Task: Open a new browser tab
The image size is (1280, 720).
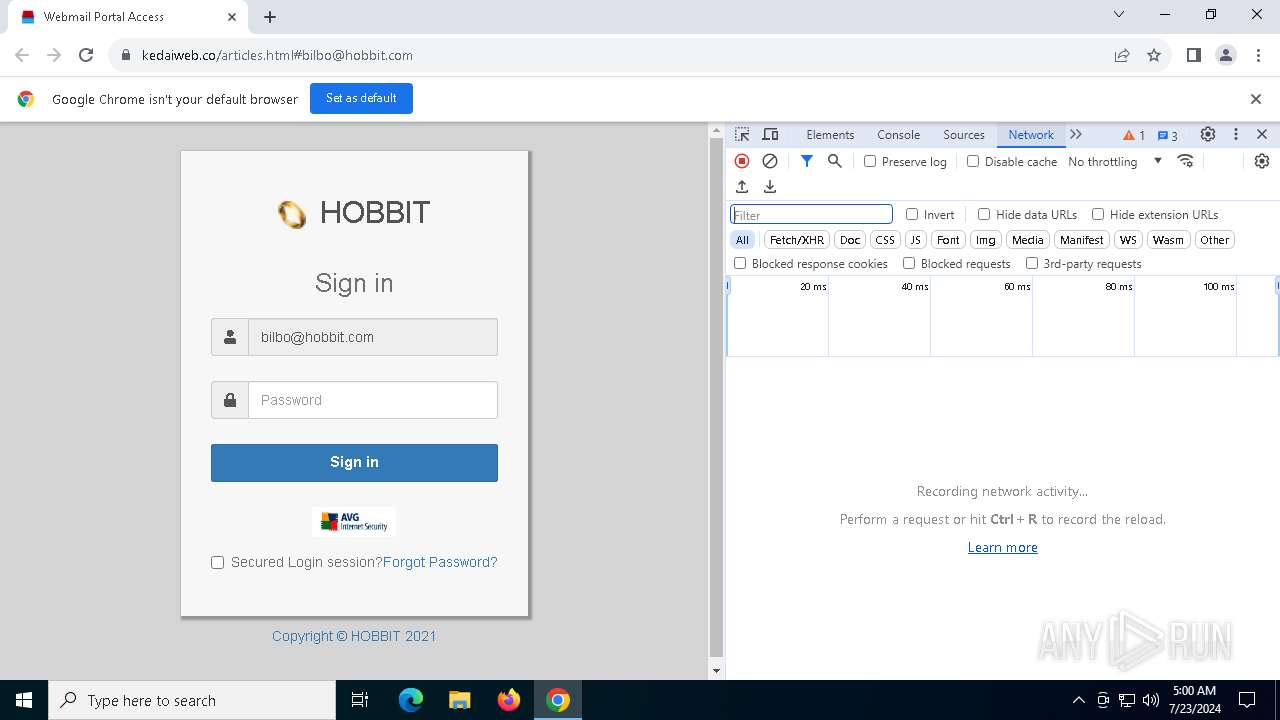Action: (x=270, y=17)
